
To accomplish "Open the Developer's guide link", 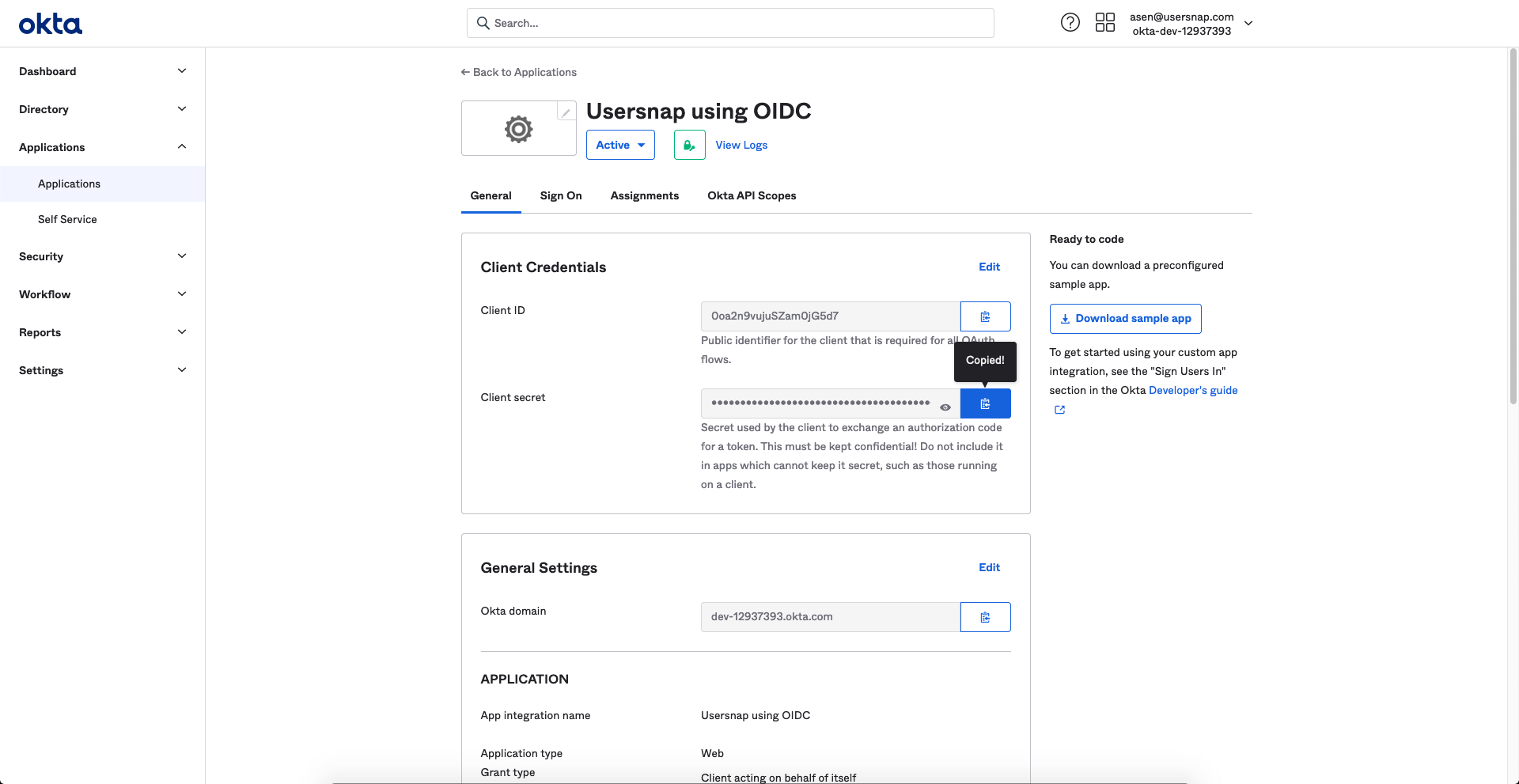I will click(1193, 390).
